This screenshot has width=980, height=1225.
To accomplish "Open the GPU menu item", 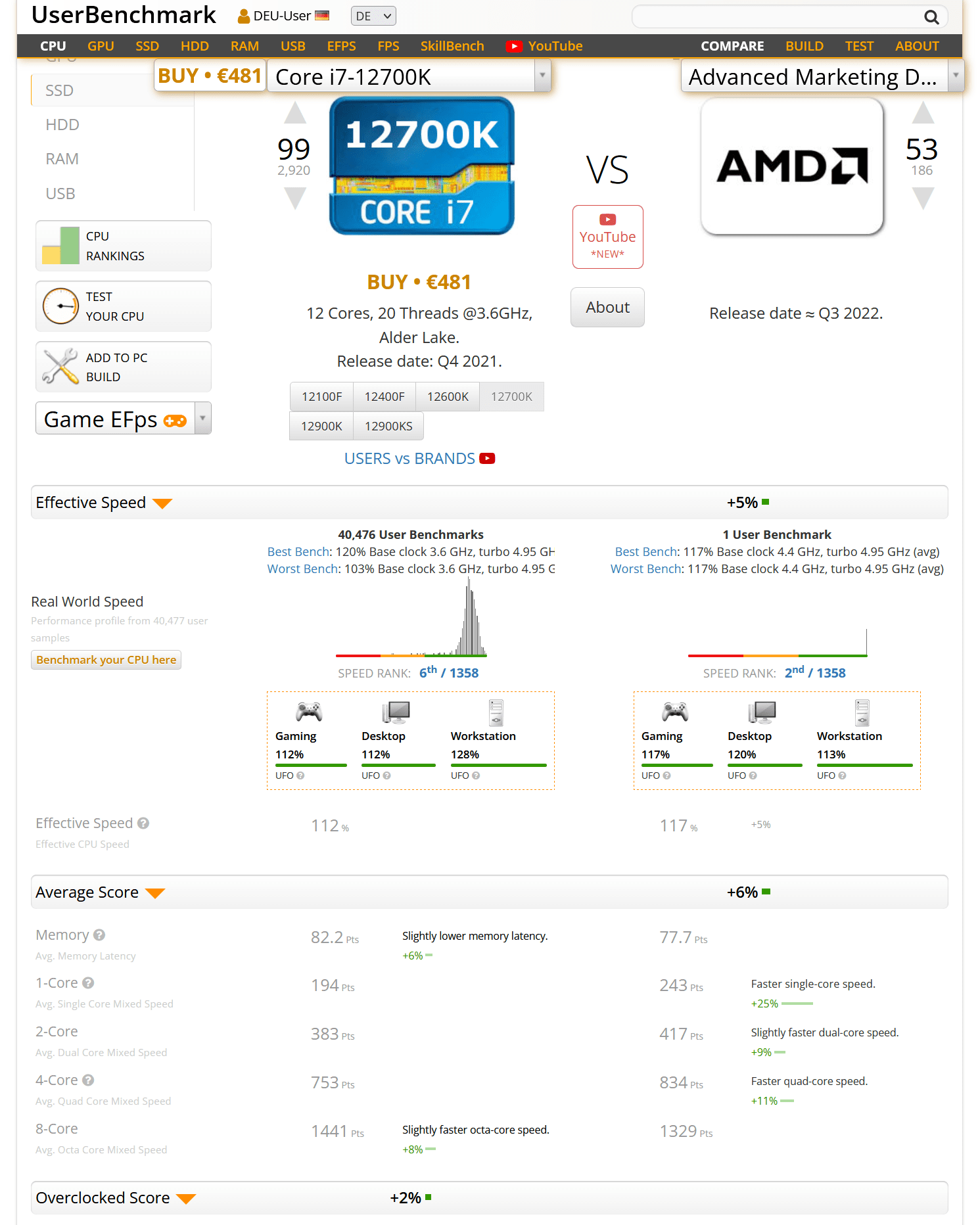I will click(101, 46).
